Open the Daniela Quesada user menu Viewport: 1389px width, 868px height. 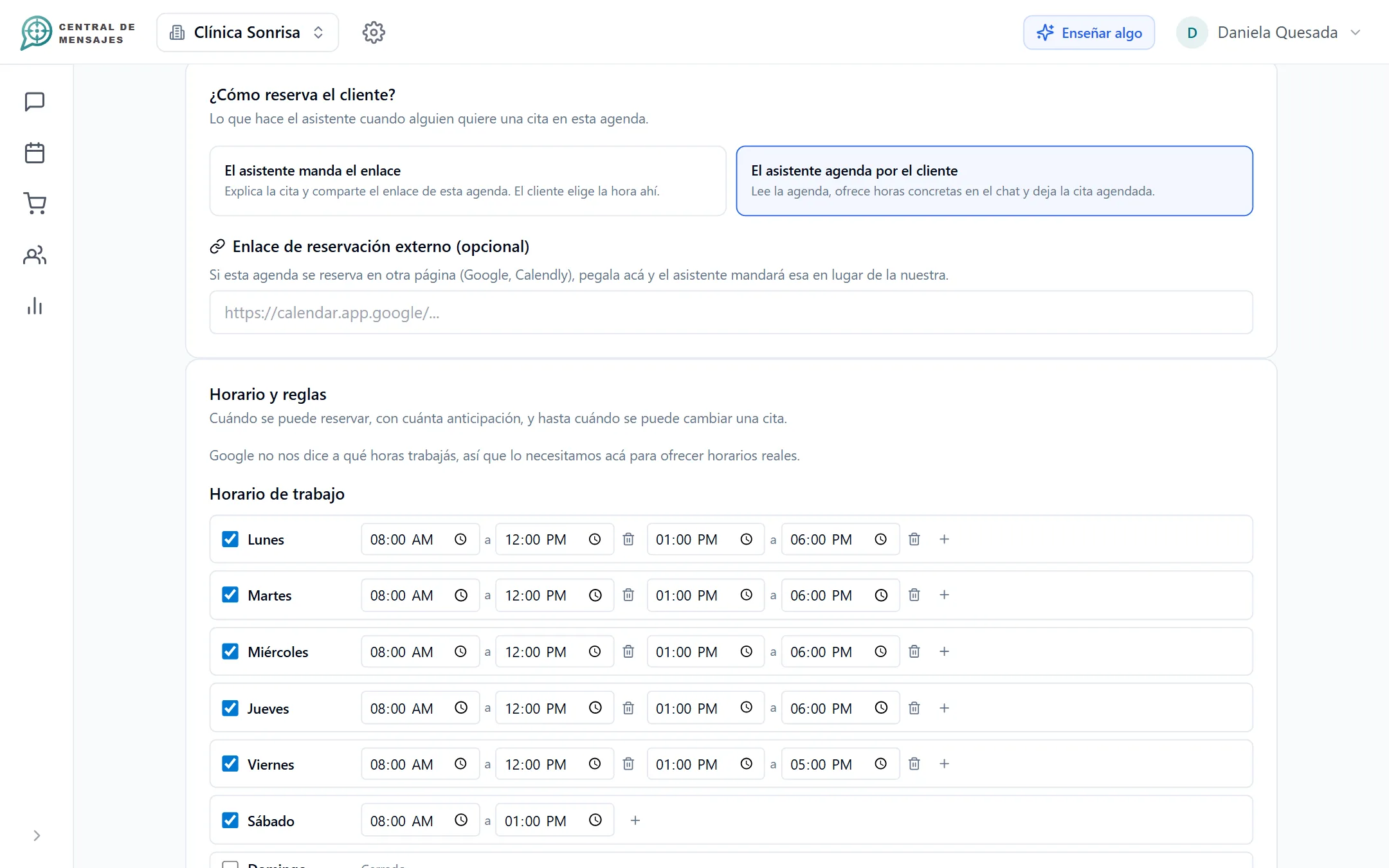point(1269,32)
